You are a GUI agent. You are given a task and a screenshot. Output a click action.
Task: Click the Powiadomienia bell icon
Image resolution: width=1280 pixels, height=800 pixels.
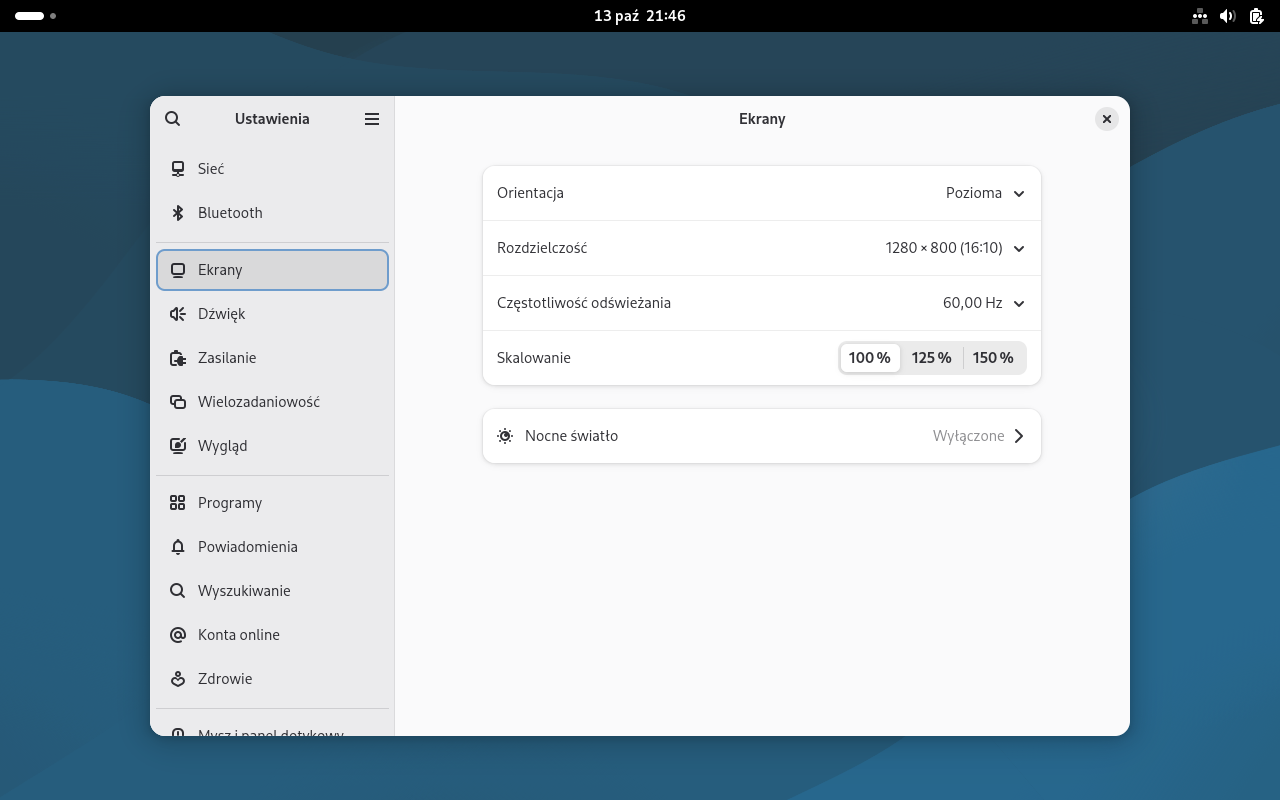178,547
